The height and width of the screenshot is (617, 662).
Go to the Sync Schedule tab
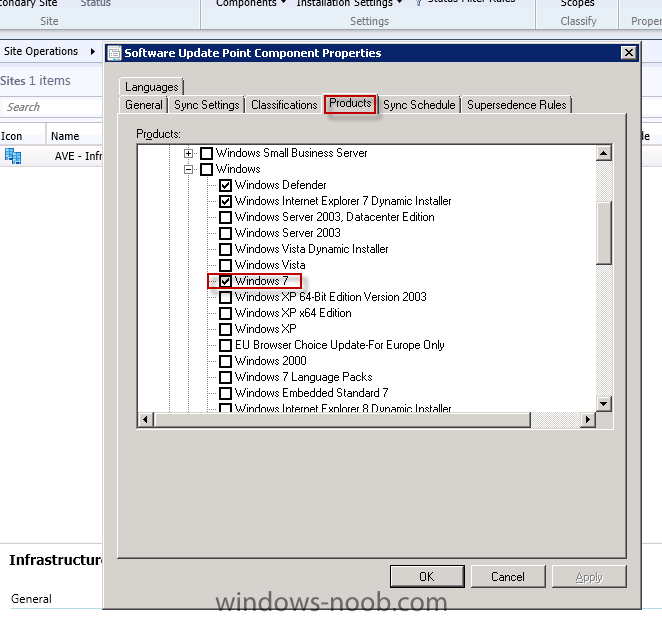click(419, 105)
